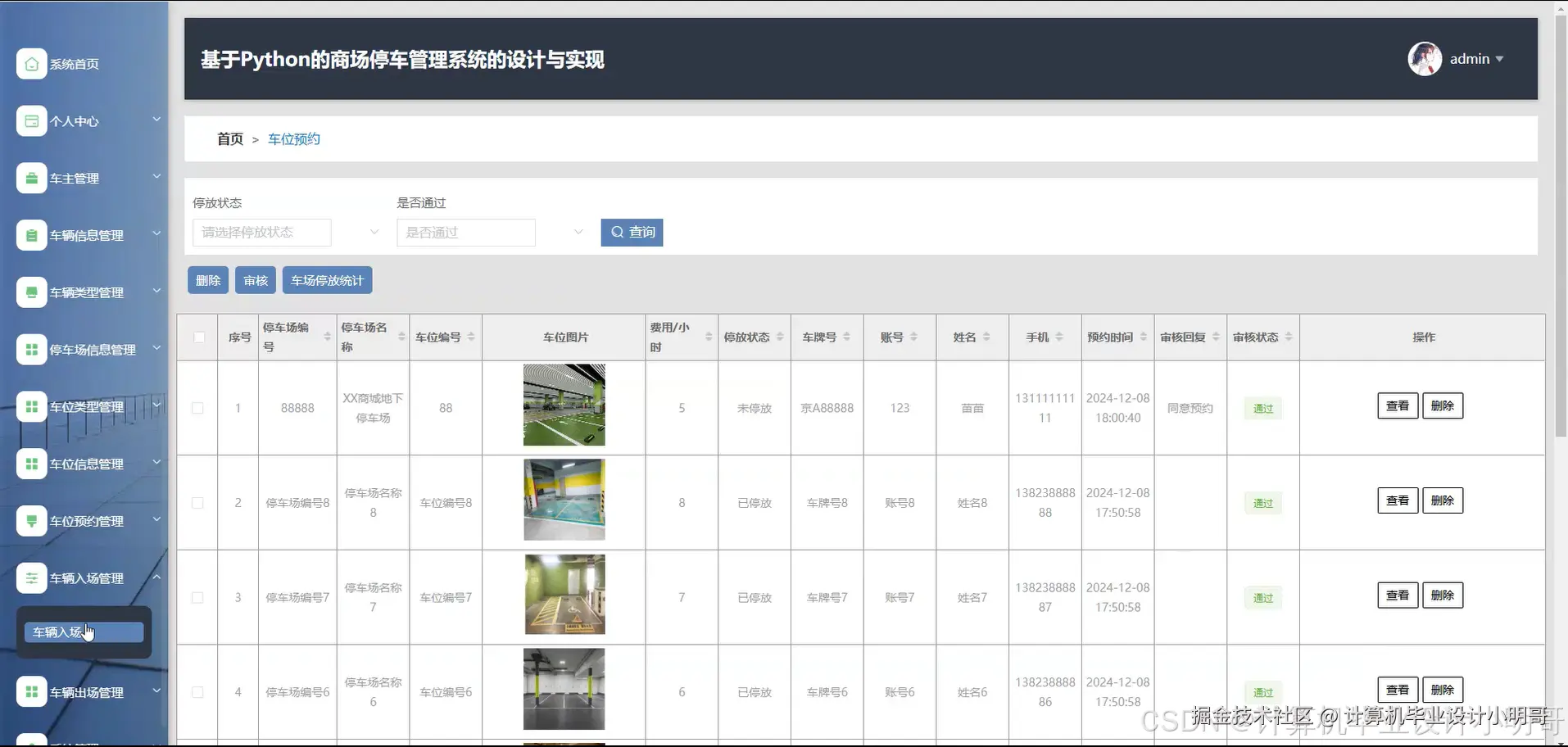
Task: Tick the select-all checkbox in table header
Action: (x=199, y=337)
